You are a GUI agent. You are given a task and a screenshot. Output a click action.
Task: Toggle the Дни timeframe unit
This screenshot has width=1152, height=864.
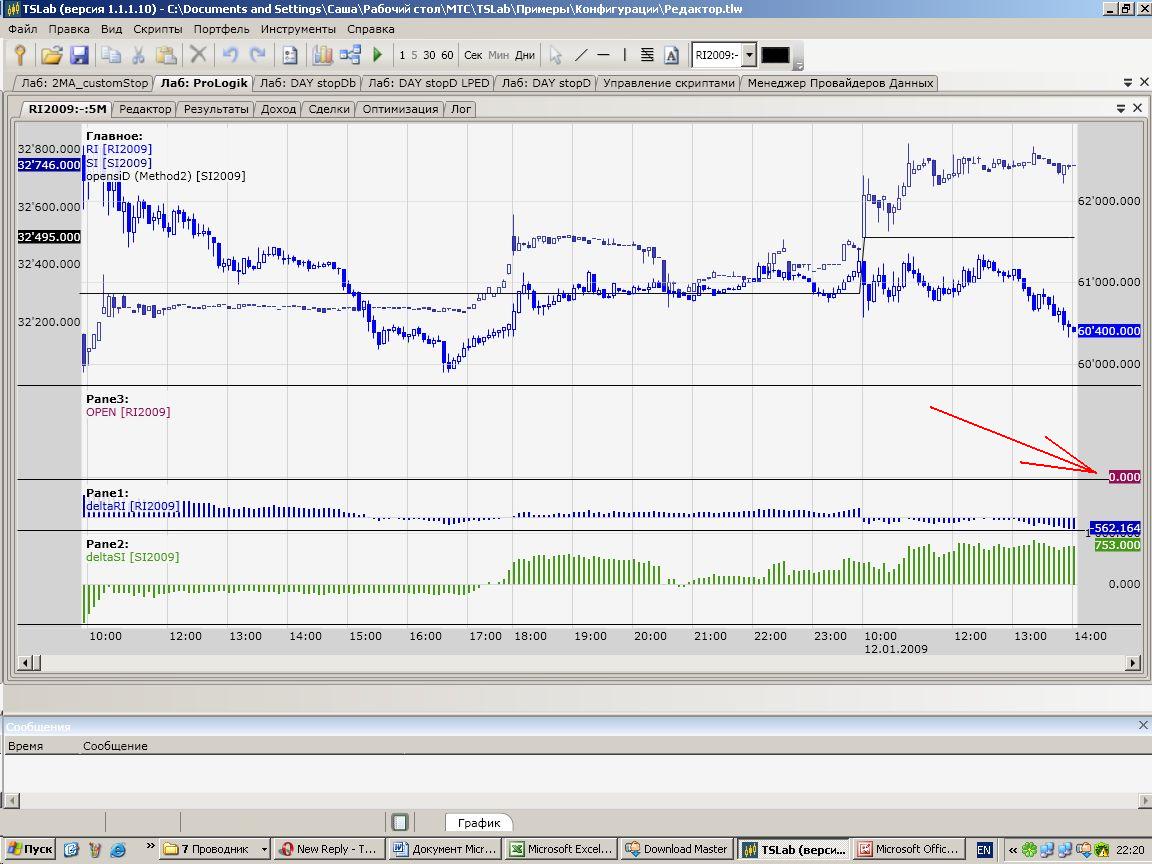pyautogui.click(x=524, y=55)
